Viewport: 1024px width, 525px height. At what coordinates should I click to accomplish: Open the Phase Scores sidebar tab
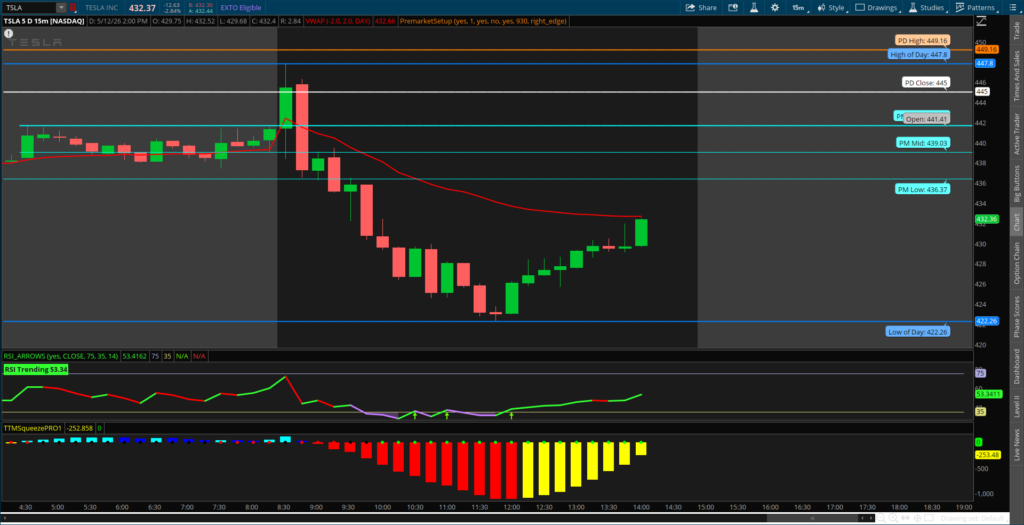pos(1016,317)
